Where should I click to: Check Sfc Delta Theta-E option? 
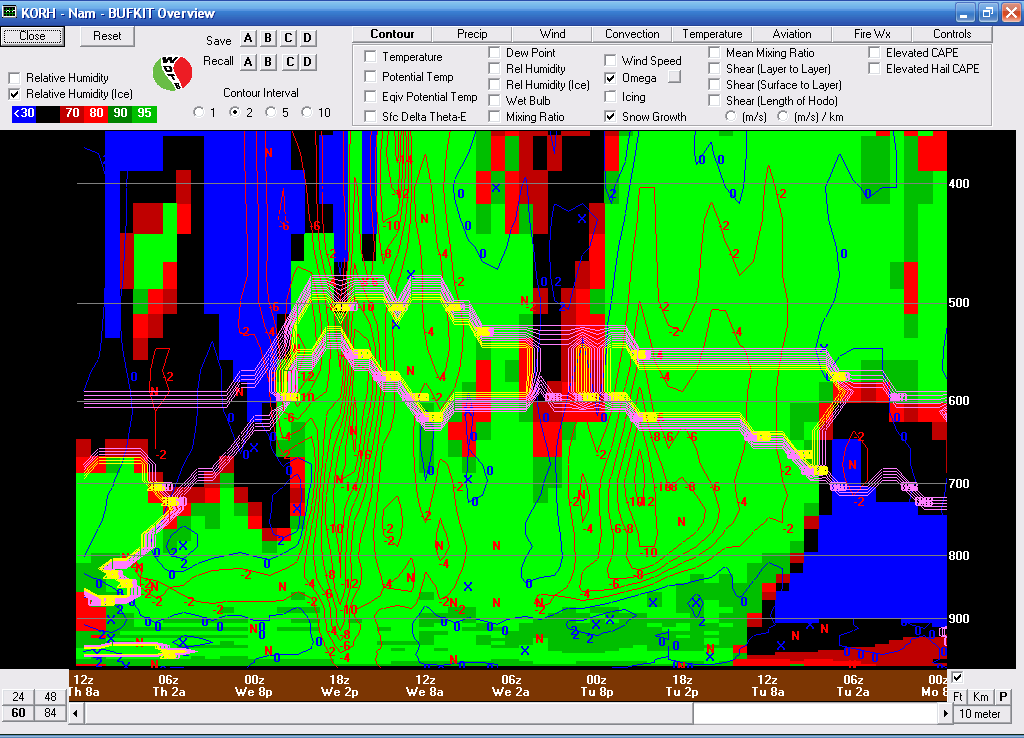pyautogui.click(x=370, y=116)
